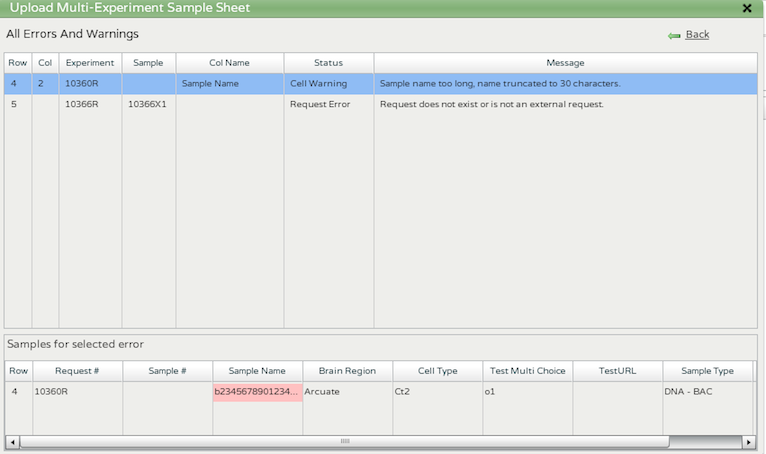Screen dimensions: 766x454
Task: Click the Cell Type column header
Action: coord(438,371)
